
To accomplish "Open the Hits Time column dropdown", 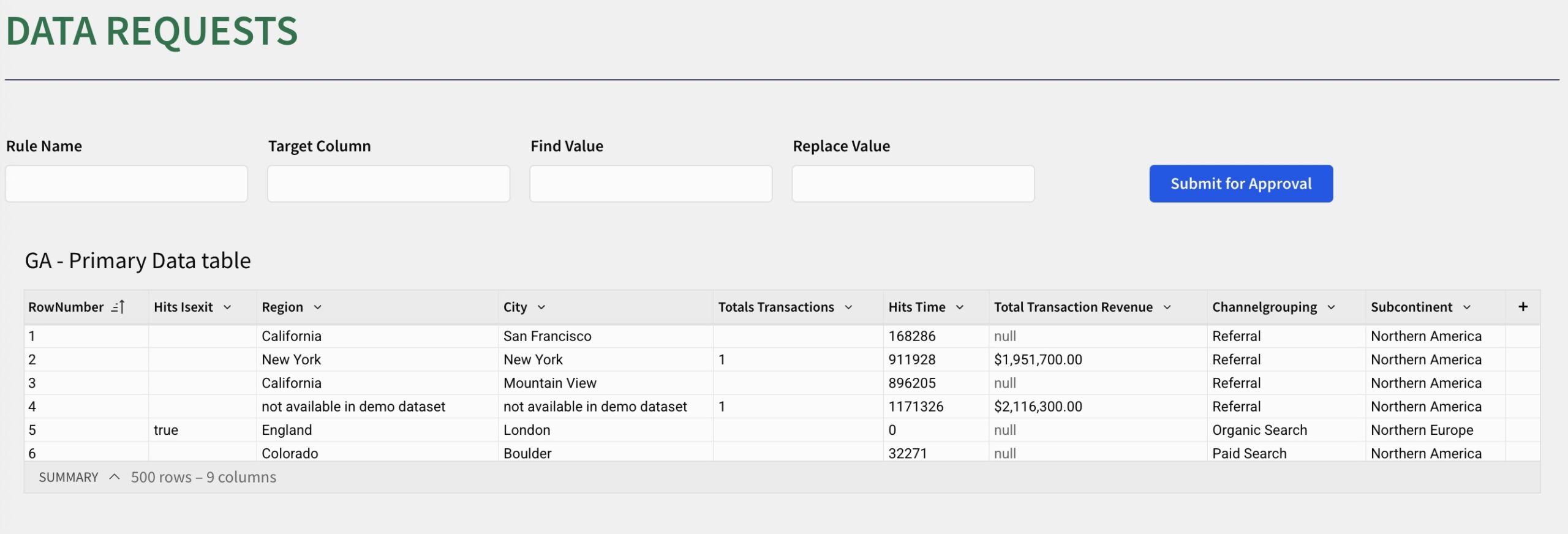I will pos(960,307).
